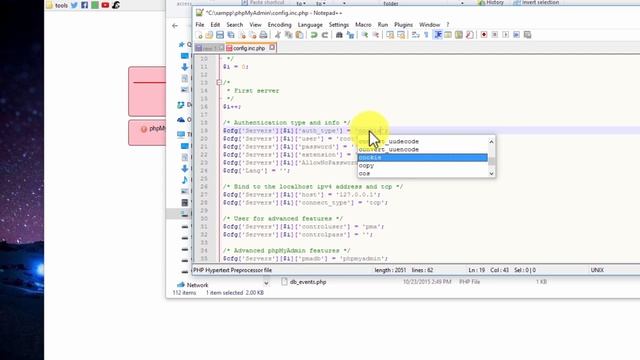The height and width of the screenshot is (360, 640).
Task: Create a new document in Notepad++ toolbar
Action: click(200, 35)
